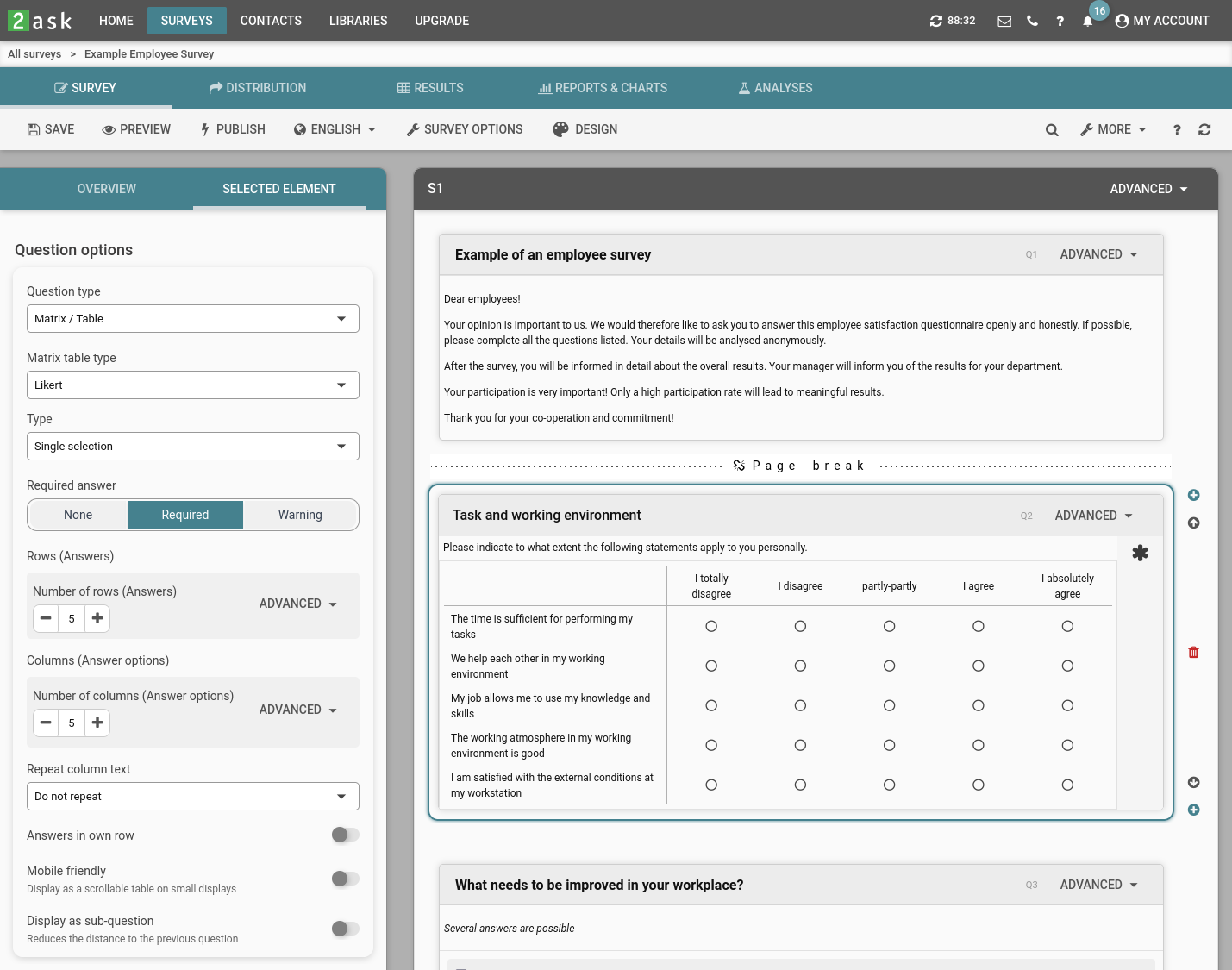Go to Reports & Charts tab

click(603, 88)
